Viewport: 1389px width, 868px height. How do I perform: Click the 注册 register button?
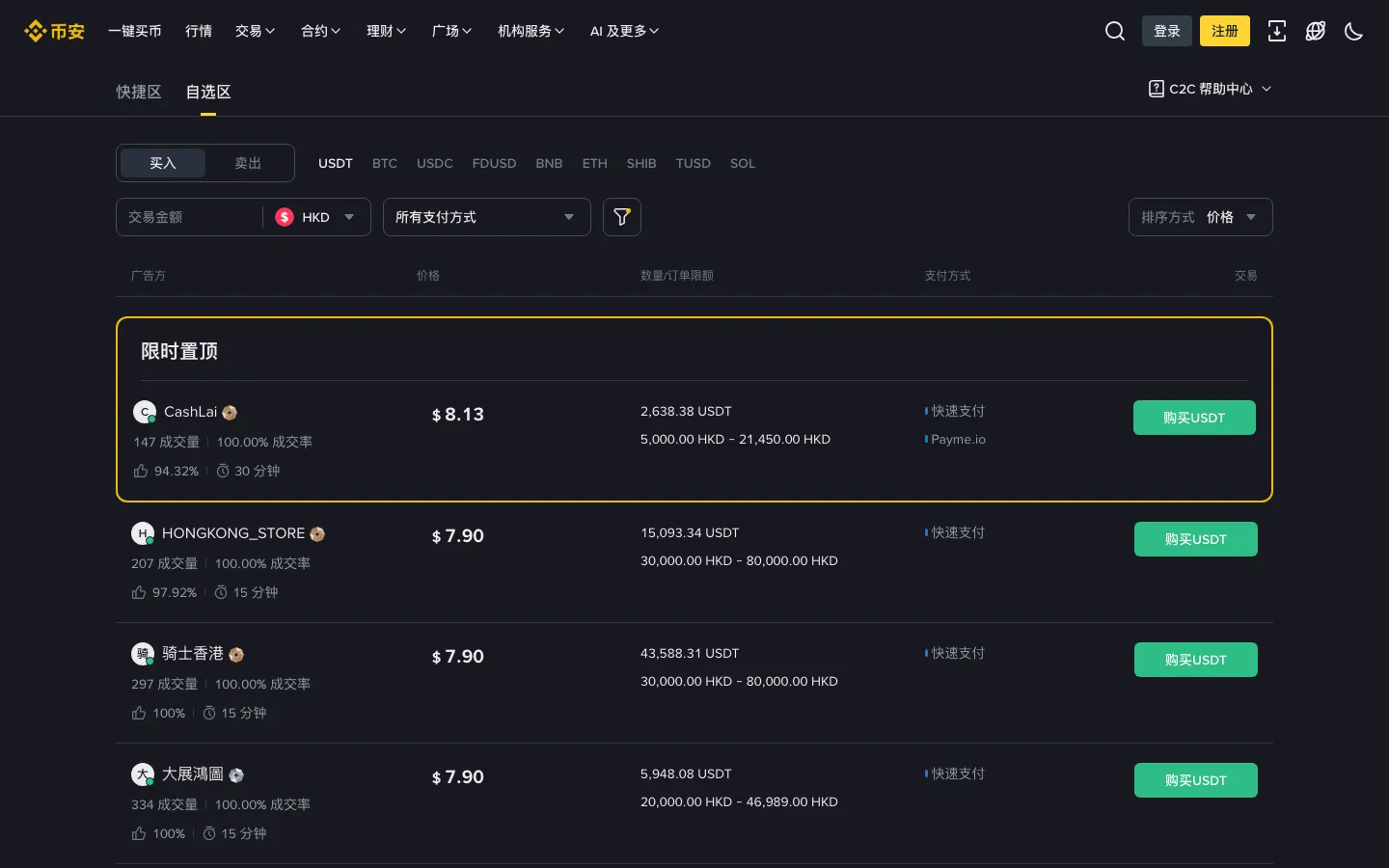click(x=1225, y=31)
